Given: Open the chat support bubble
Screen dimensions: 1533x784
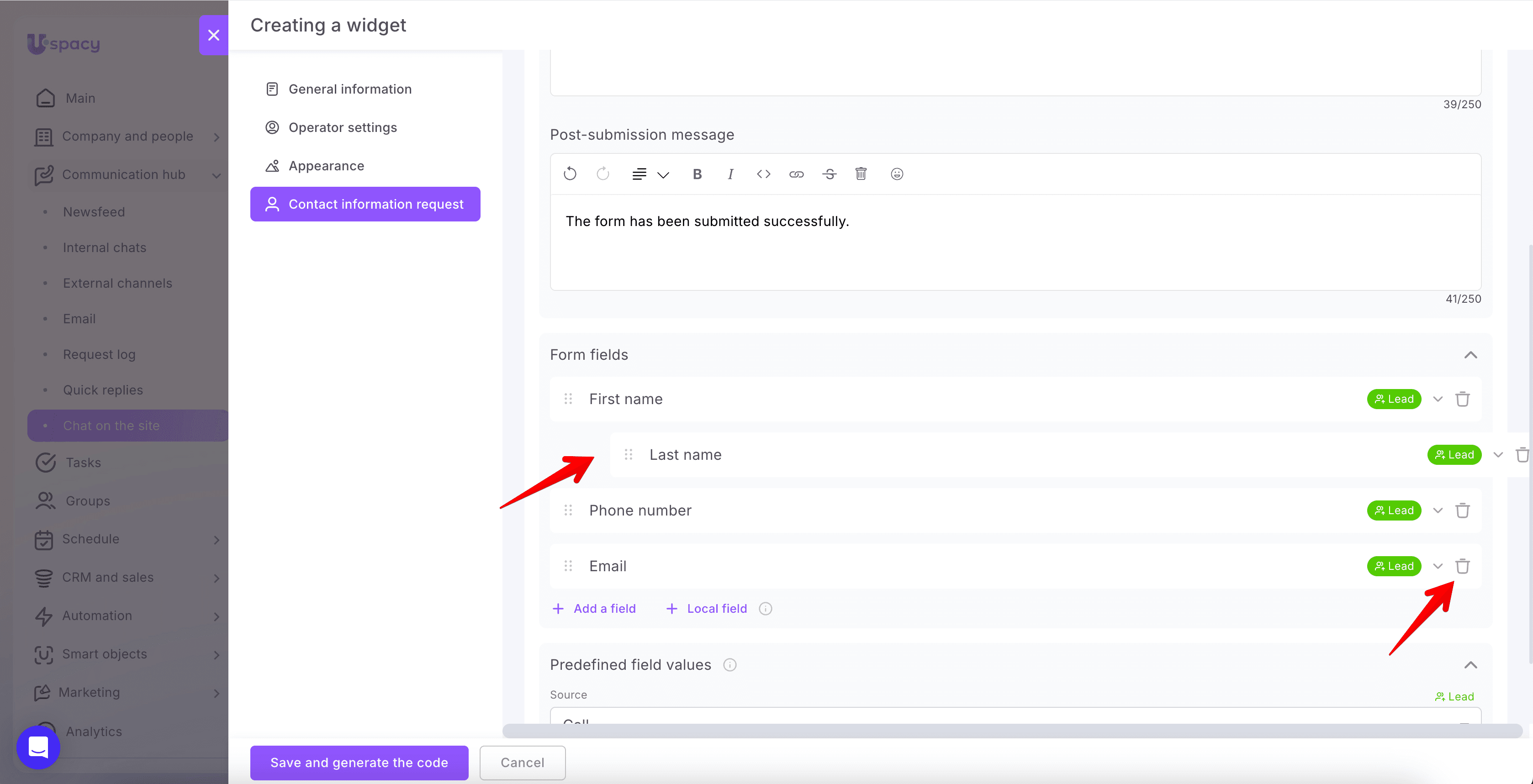Looking at the screenshot, I should tap(38, 747).
